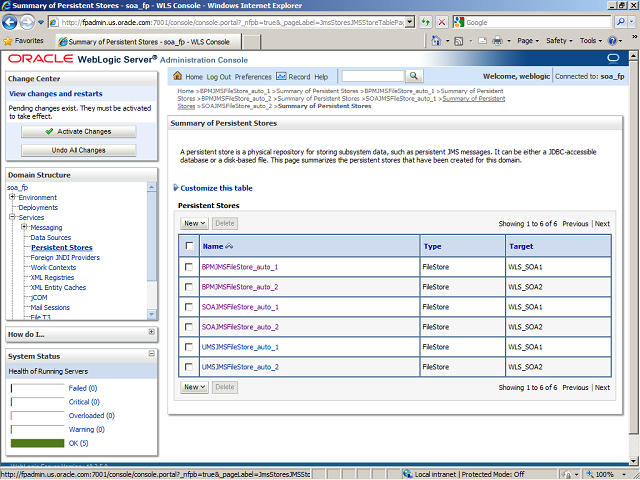Open the New dropdown above the table

click(194, 223)
